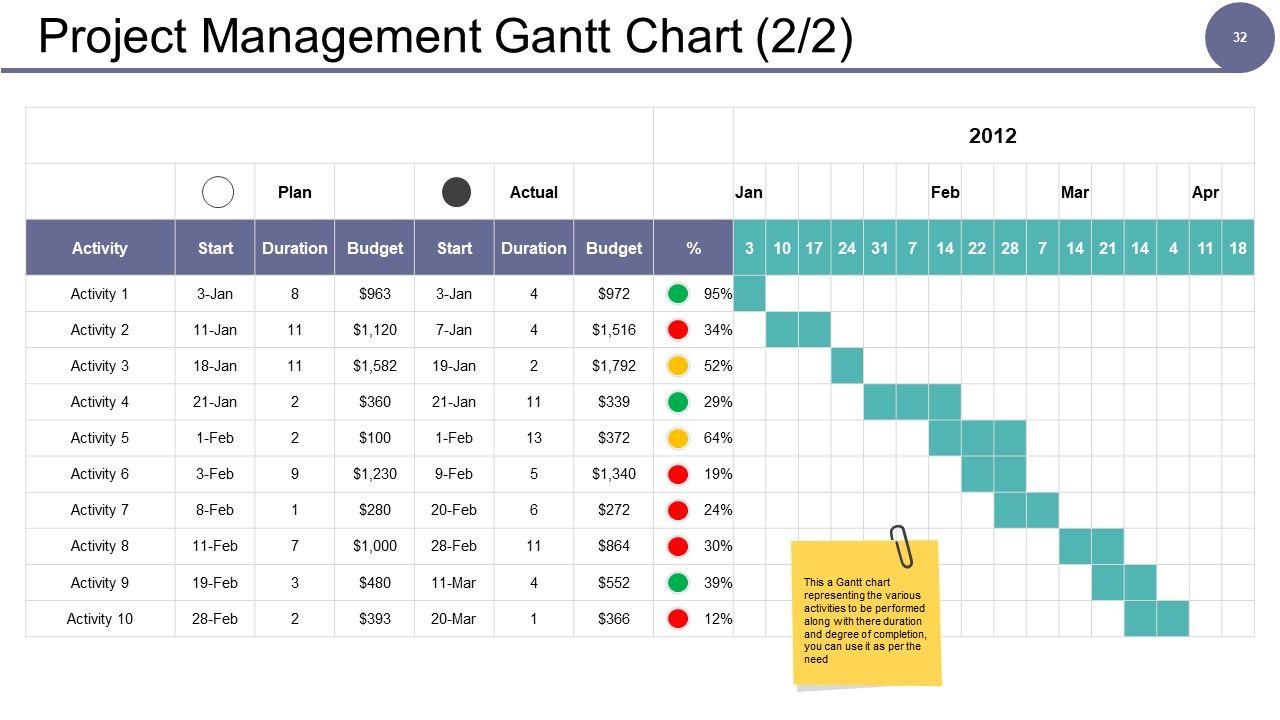
Task: Click the Gantt bar in Activity 9's row
Action: (1124, 582)
